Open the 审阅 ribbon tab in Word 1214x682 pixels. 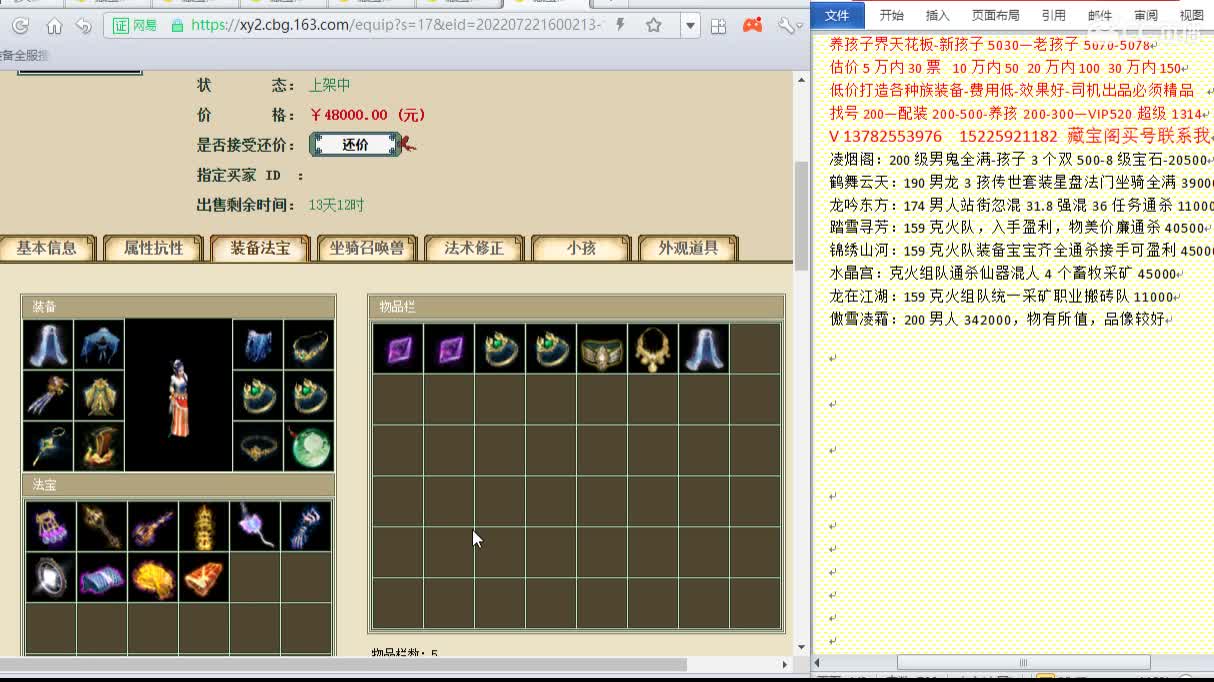tap(1146, 15)
